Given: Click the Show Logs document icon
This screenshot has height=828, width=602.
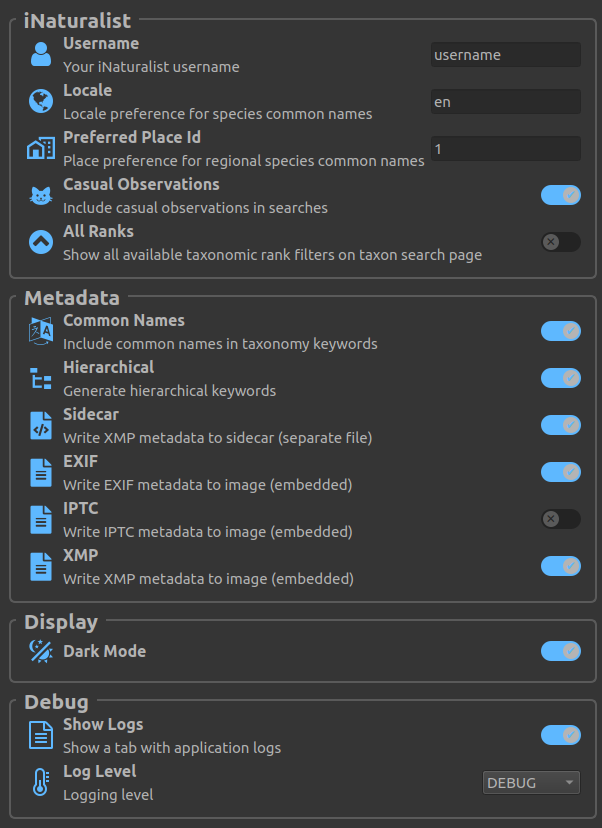Looking at the screenshot, I should [x=41, y=735].
